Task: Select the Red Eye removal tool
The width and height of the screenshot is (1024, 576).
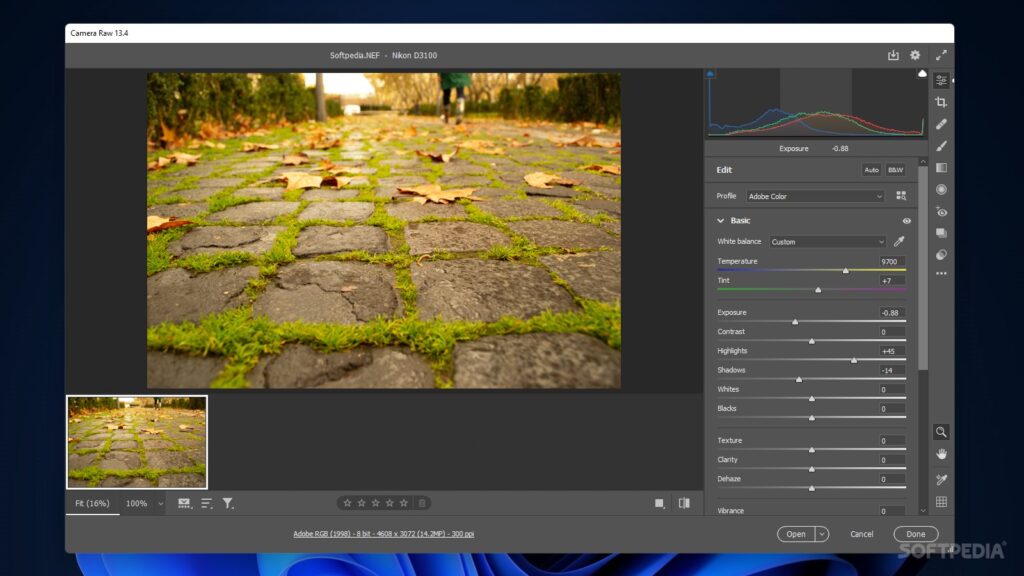Action: [x=941, y=211]
